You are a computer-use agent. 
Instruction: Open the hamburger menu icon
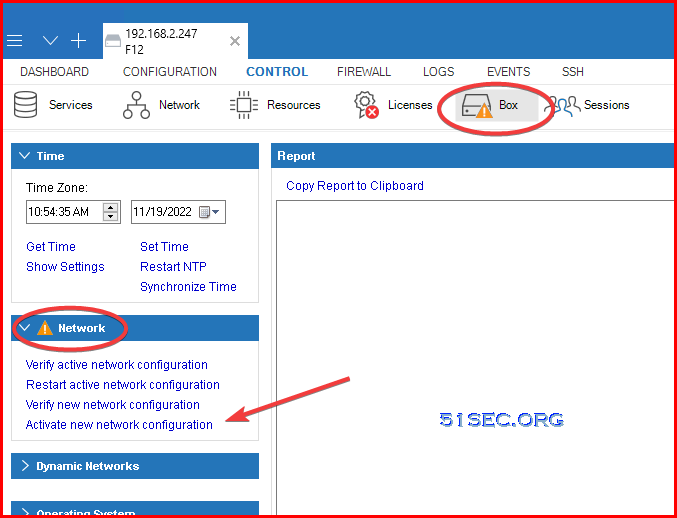coord(15,41)
